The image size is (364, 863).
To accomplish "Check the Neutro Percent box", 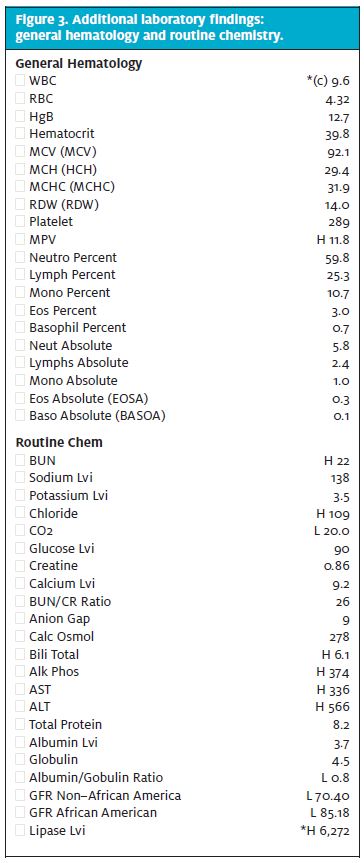I will coord(20,257).
